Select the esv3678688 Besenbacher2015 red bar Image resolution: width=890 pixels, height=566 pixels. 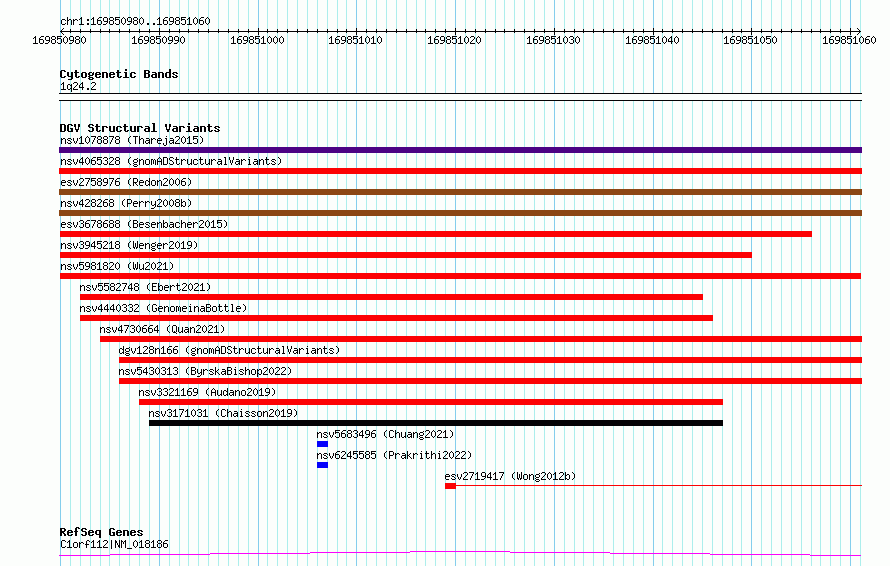[x=435, y=234]
